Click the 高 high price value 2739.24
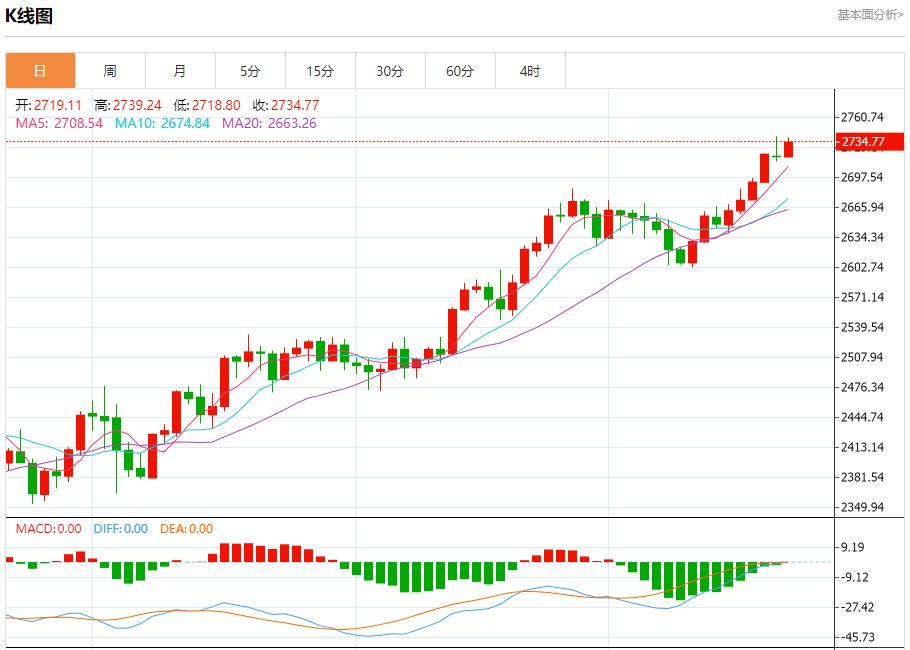The width and height of the screenshot is (910, 650). (x=137, y=105)
